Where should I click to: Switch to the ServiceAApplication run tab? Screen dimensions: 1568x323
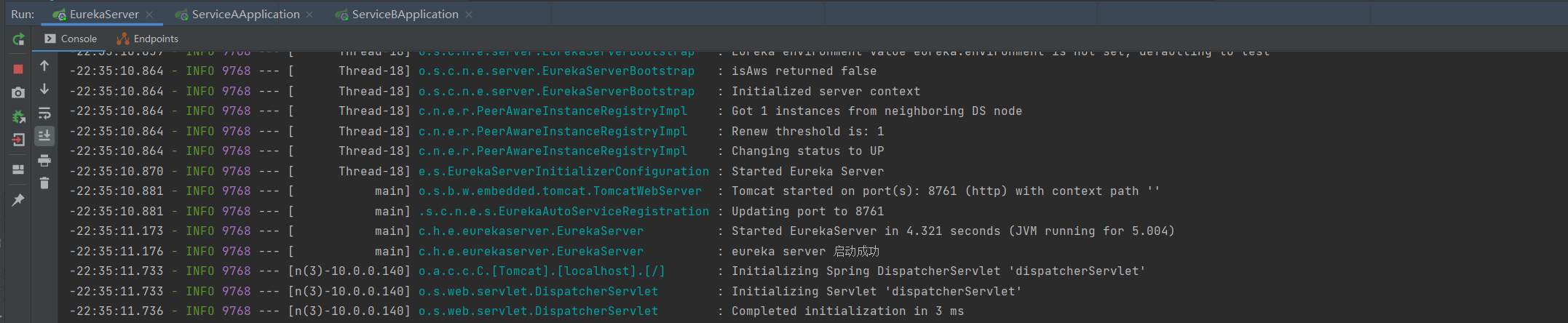click(245, 15)
